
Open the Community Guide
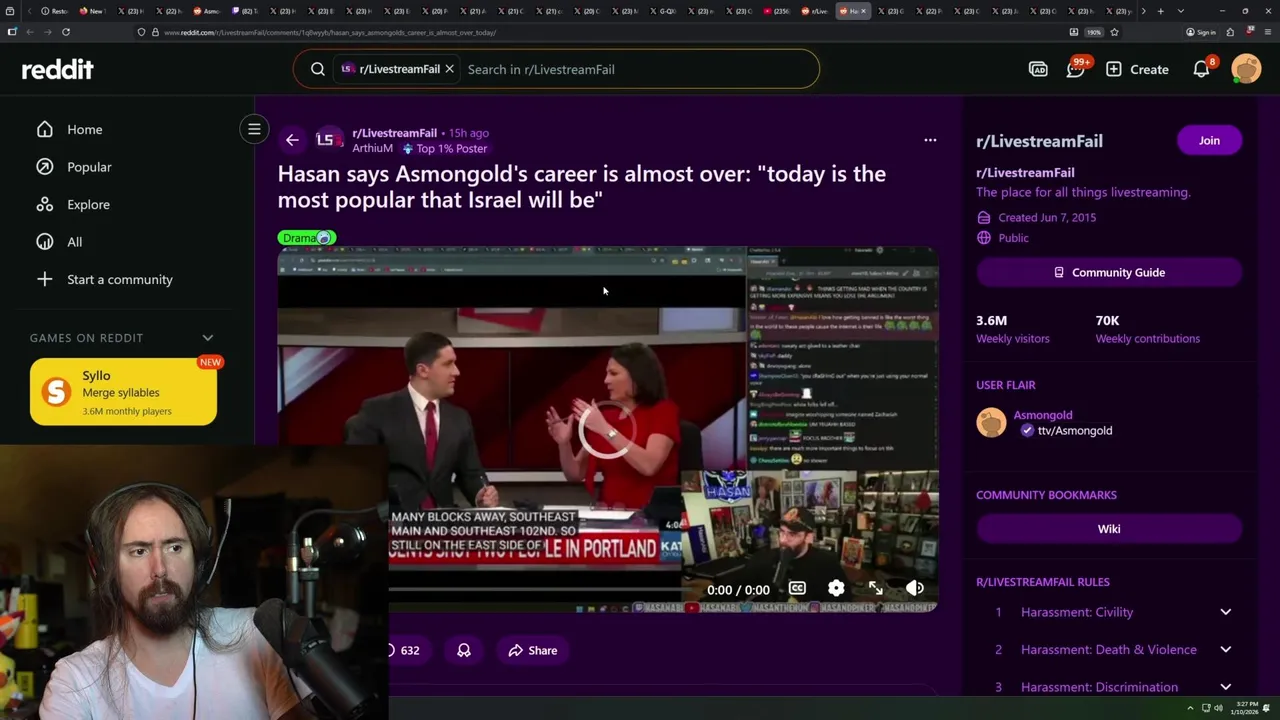(x=1109, y=272)
